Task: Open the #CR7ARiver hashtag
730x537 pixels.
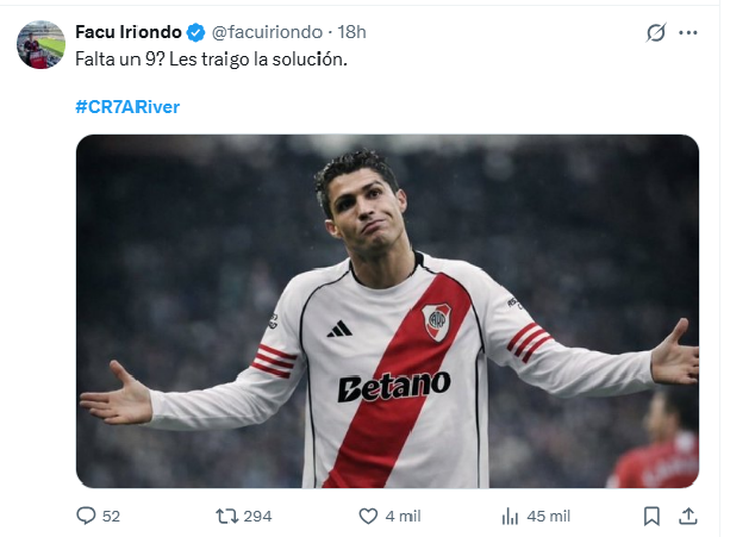Action: 127,107
